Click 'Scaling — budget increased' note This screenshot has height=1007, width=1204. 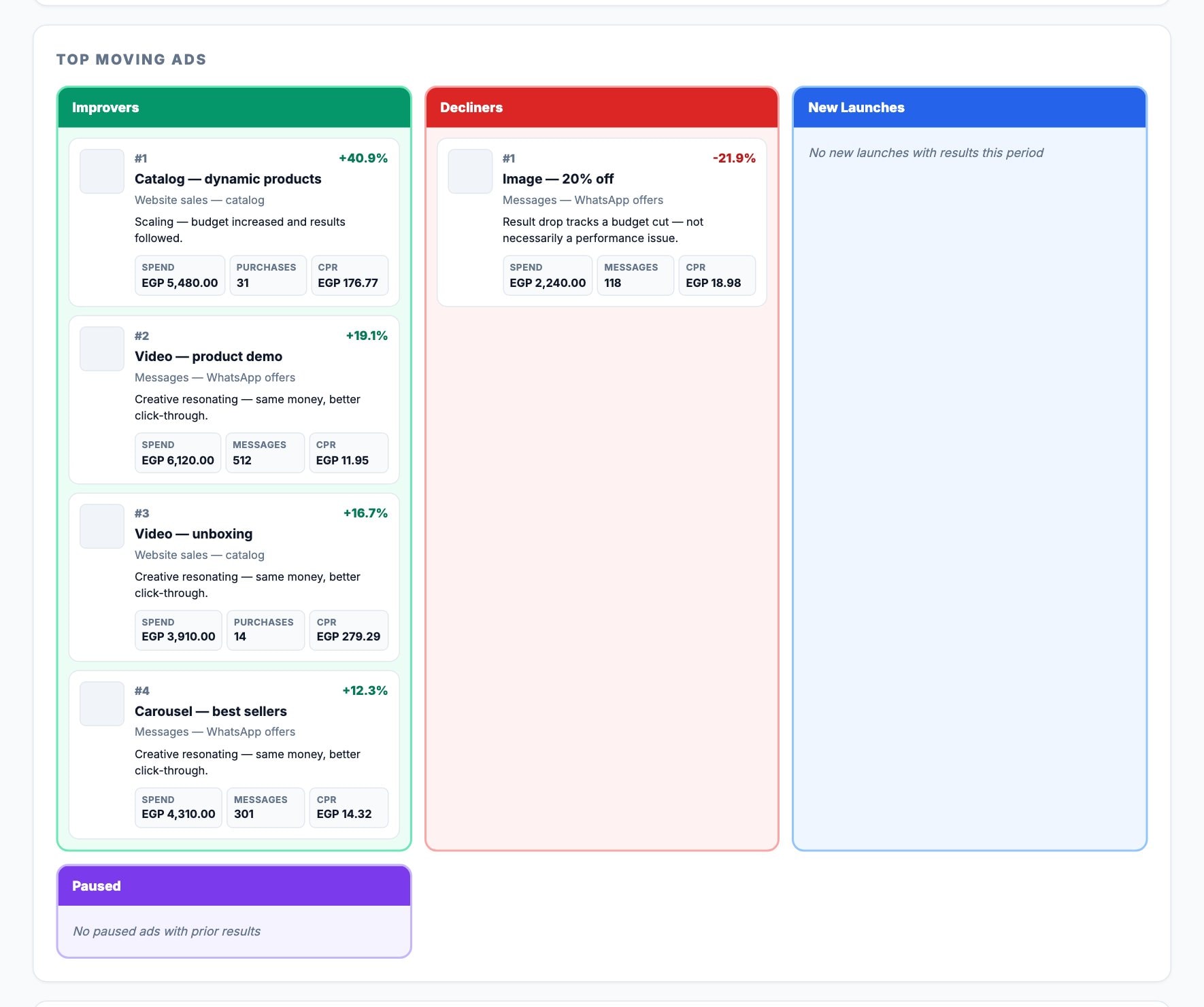pyautogui.click(x=240, y=230)
